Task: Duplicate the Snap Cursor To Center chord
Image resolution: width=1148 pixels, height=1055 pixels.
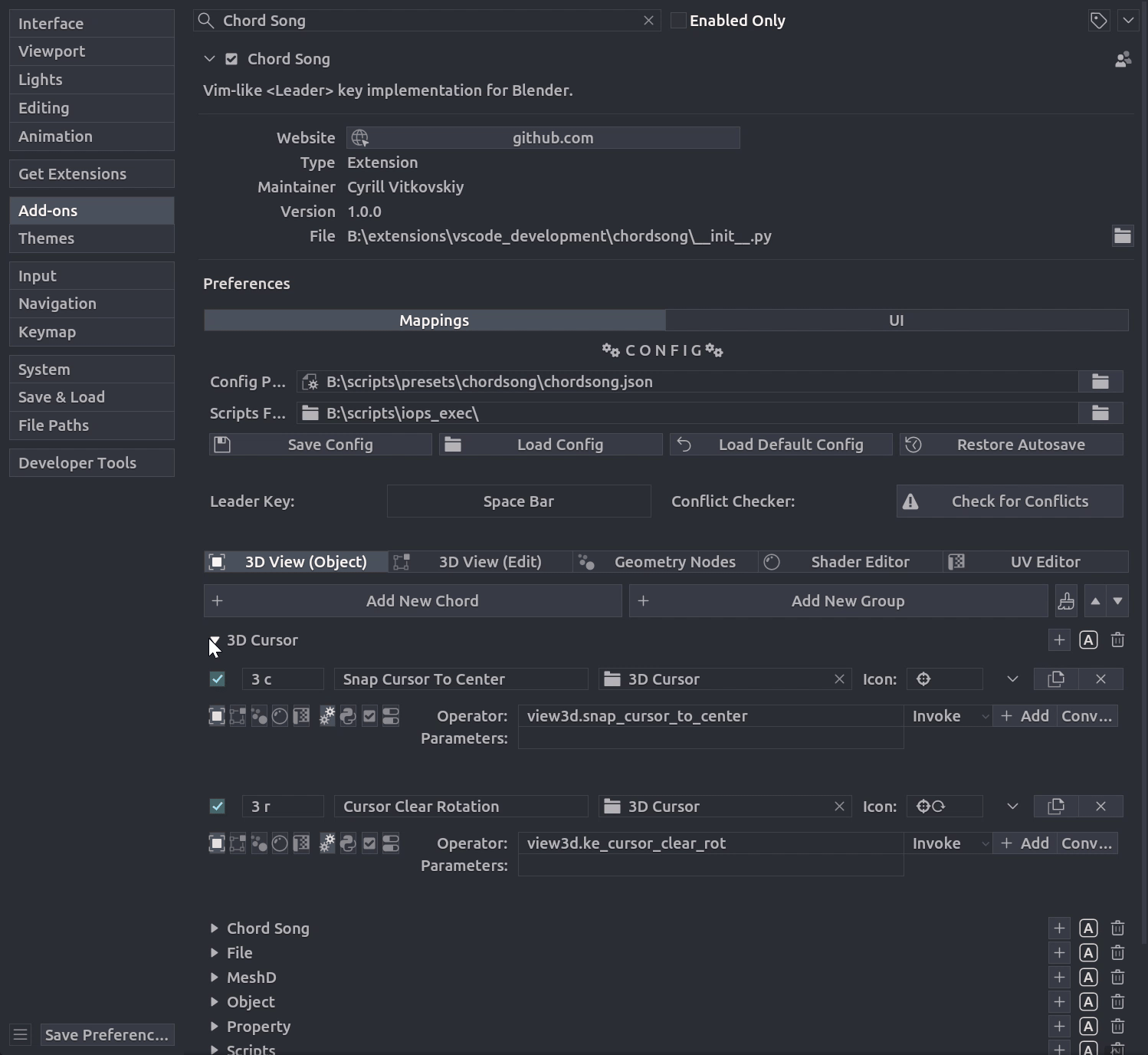Action: pos(1055,679)
